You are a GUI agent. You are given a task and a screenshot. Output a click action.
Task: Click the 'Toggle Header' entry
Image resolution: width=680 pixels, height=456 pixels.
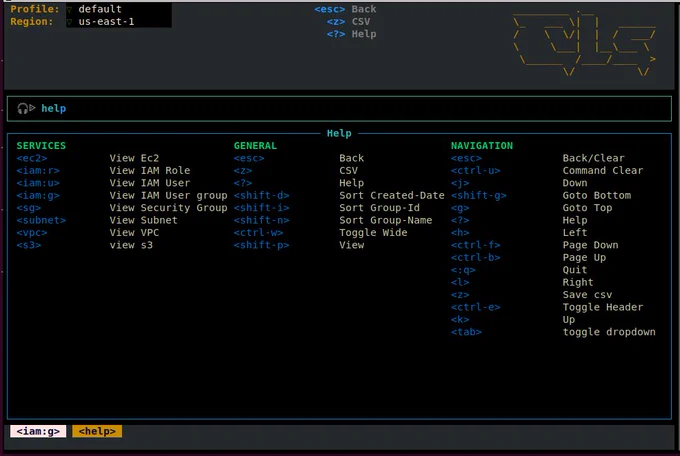(x=603, y=307)
